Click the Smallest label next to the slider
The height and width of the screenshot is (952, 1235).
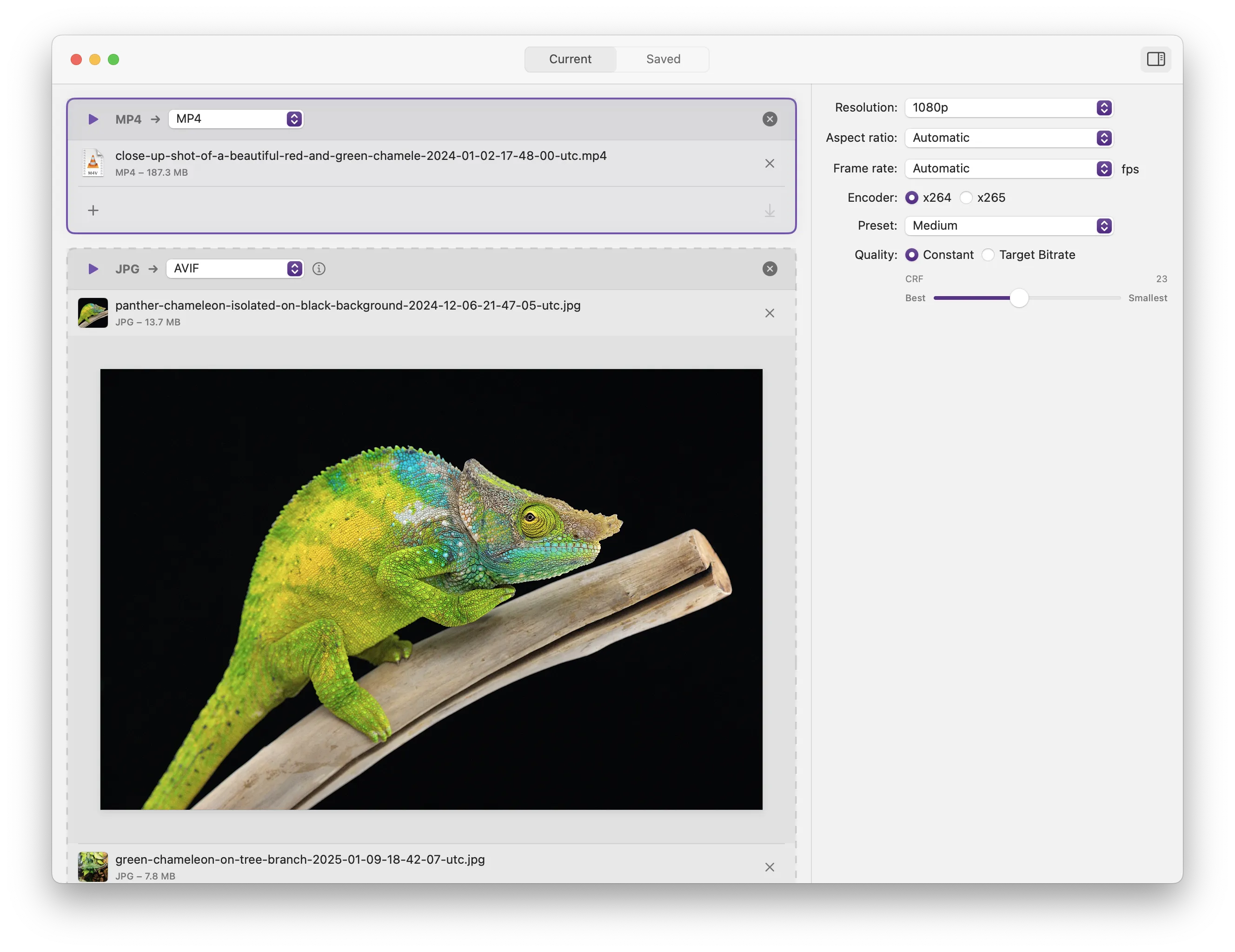(x=1148, y=298)
